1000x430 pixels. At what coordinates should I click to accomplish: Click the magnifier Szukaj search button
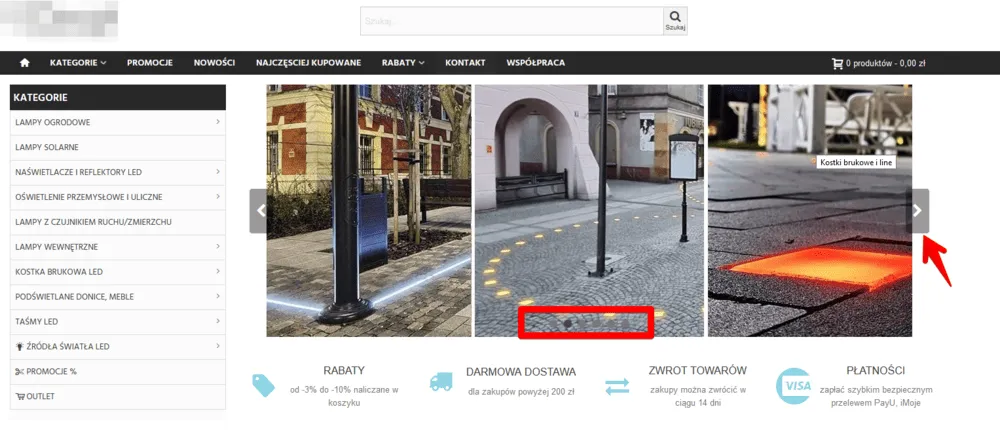(675, 20)
